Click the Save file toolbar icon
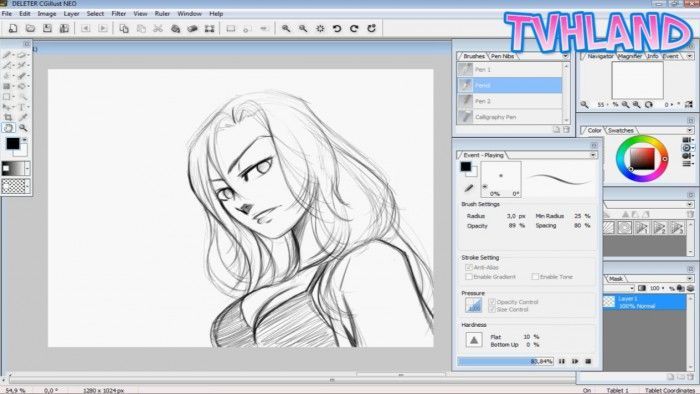This screenshot has height=394, width=700. [47, 29]
